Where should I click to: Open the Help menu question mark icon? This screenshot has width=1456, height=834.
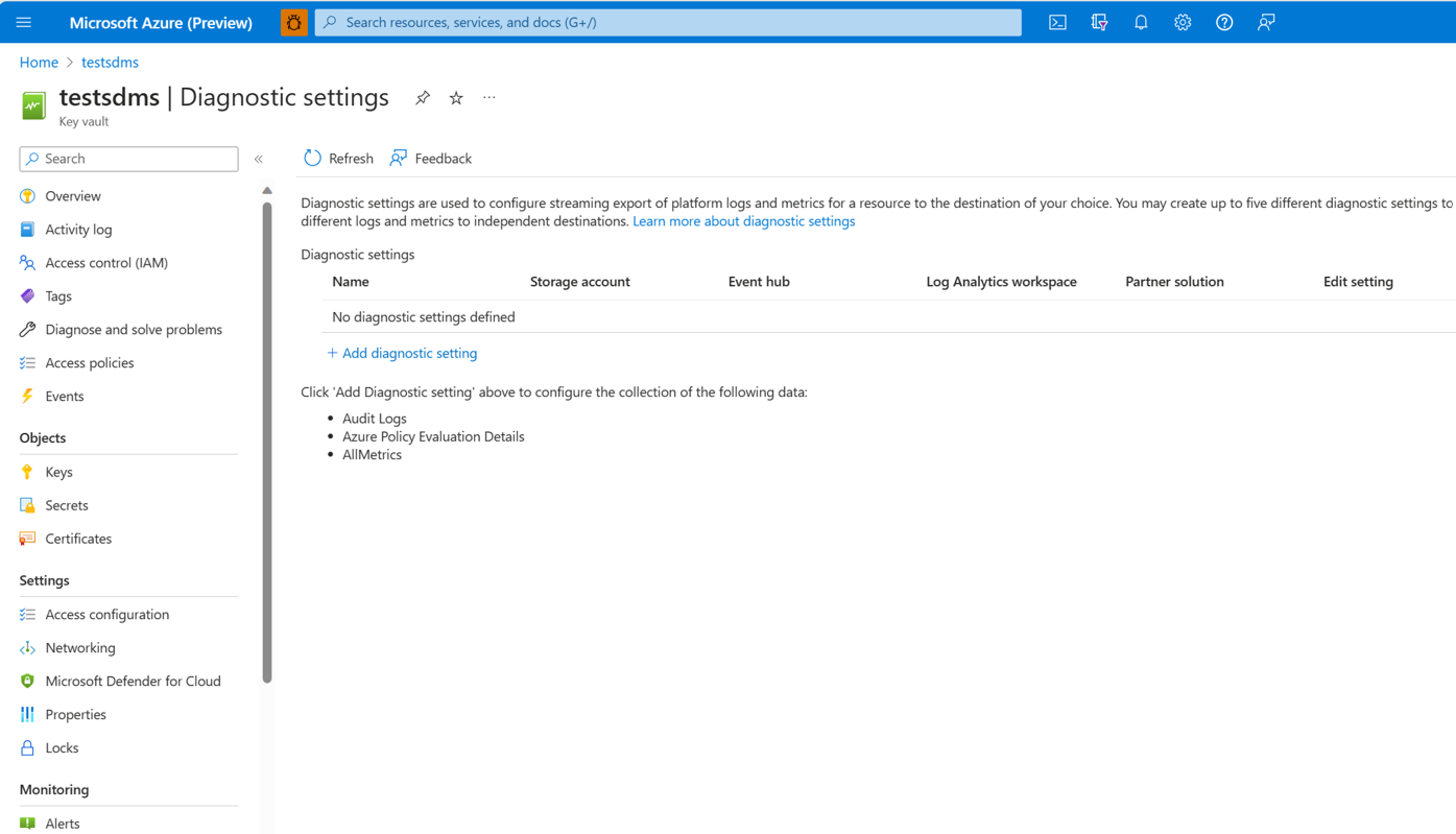pyautogui.click(x=1224, y=22)
